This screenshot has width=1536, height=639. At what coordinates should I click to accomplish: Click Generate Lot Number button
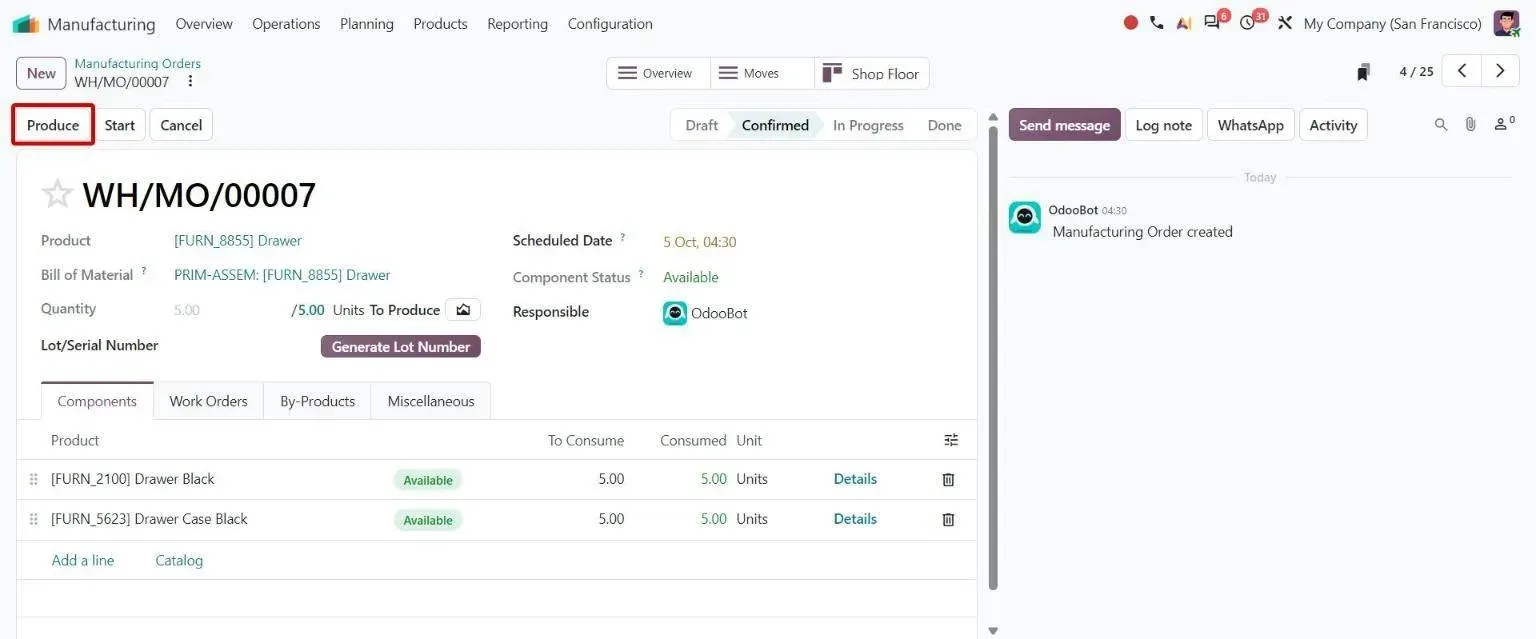pos(401,347)
